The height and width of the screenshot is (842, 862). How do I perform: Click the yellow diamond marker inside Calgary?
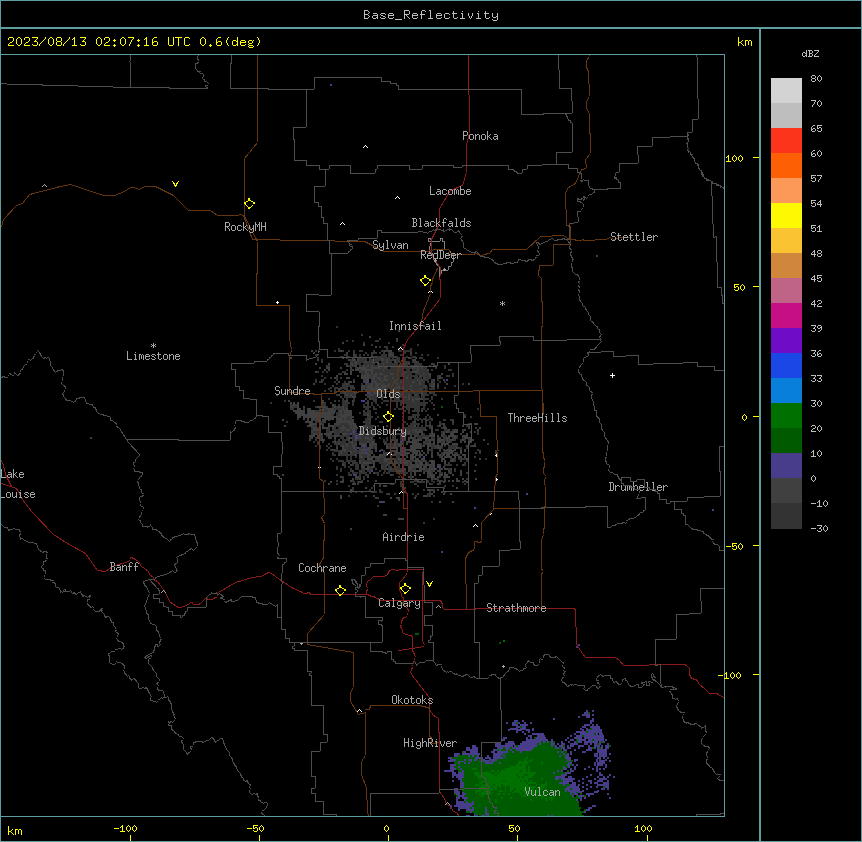point(406,589)
